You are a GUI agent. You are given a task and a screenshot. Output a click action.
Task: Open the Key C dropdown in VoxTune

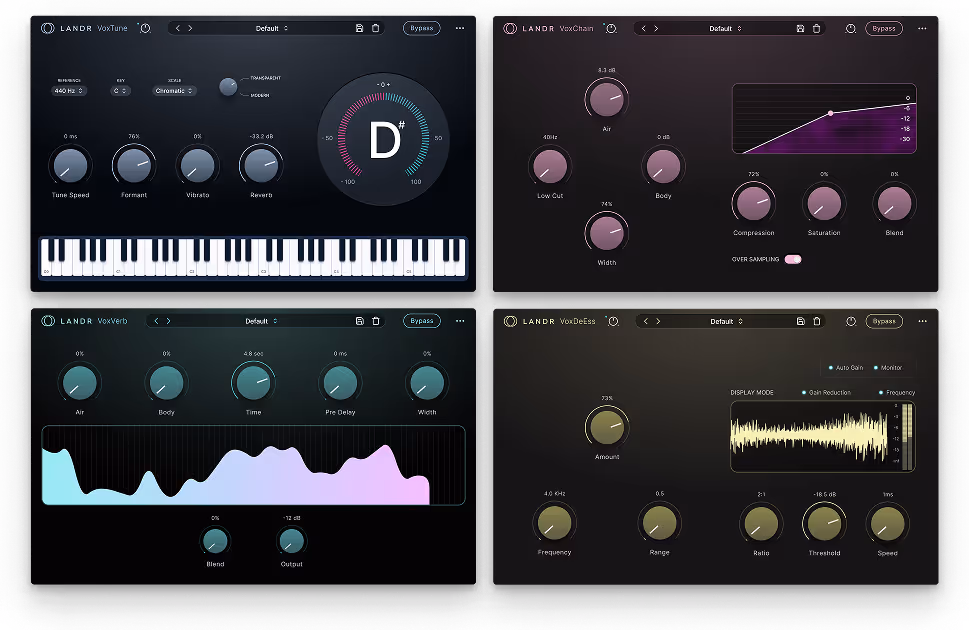tap(121, 91)
